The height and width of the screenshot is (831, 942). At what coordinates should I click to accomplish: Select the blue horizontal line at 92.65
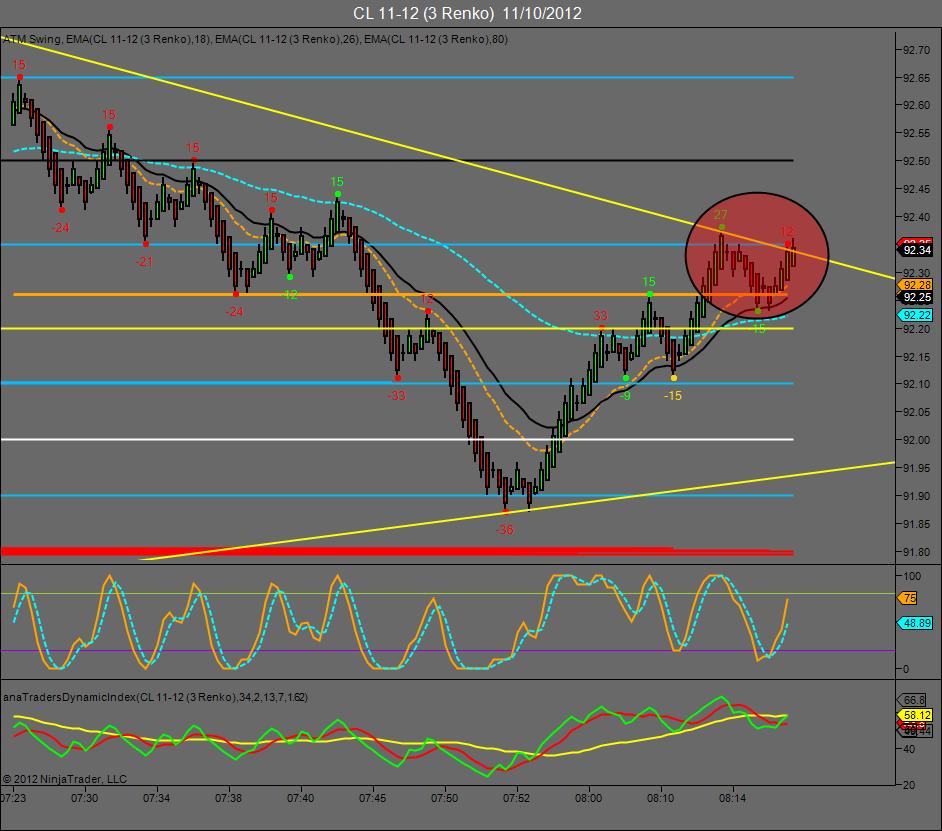pyautogui.click(x=397, y=78)
